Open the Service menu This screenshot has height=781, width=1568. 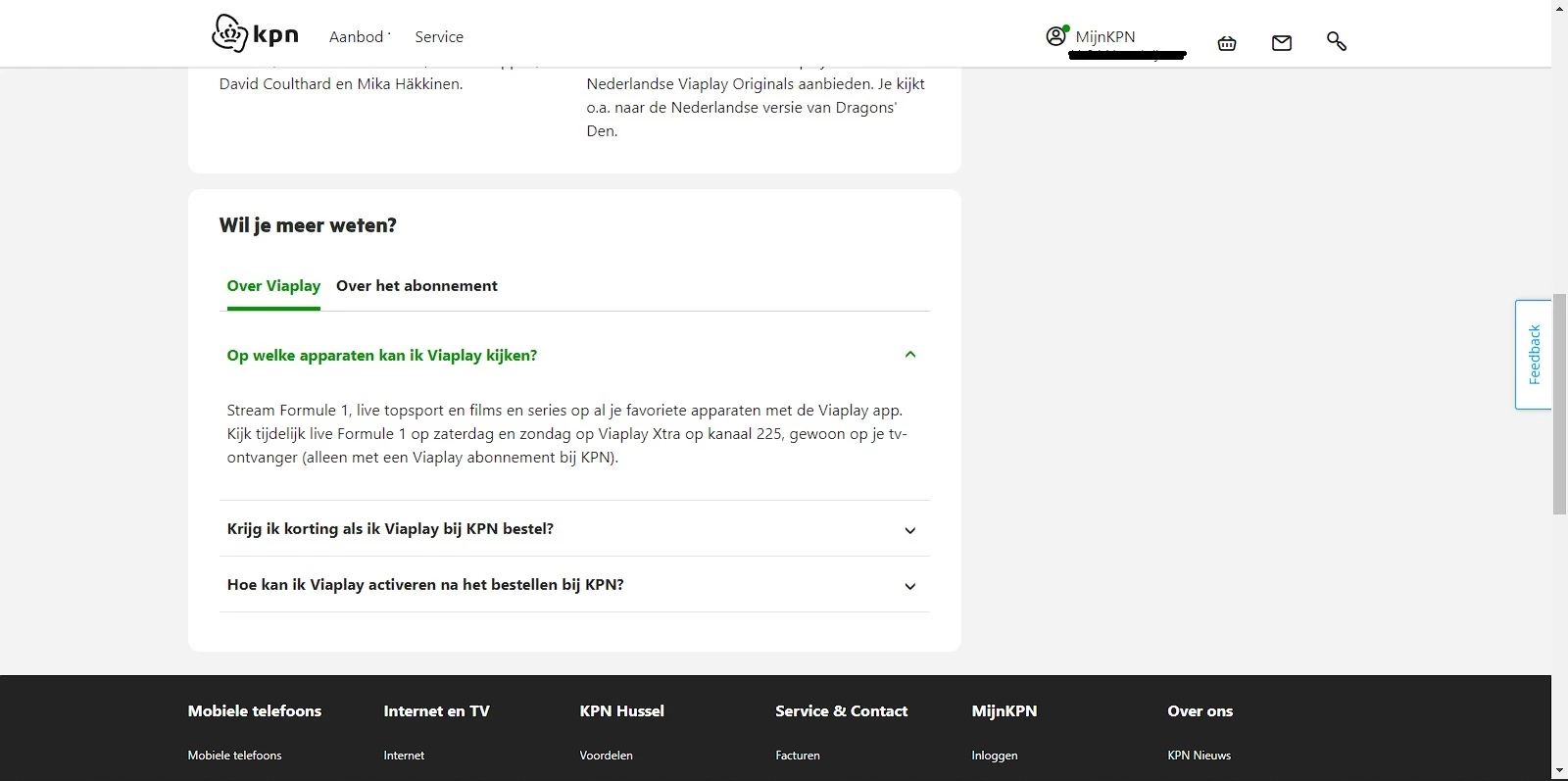439,37
